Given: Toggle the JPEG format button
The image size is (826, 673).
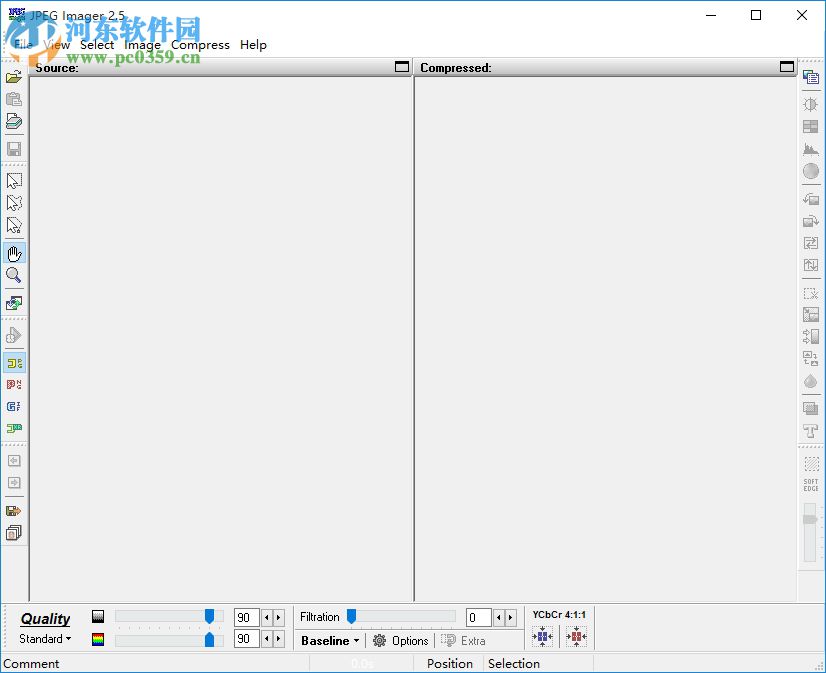Looking at the screenshot, I should 14,363.
